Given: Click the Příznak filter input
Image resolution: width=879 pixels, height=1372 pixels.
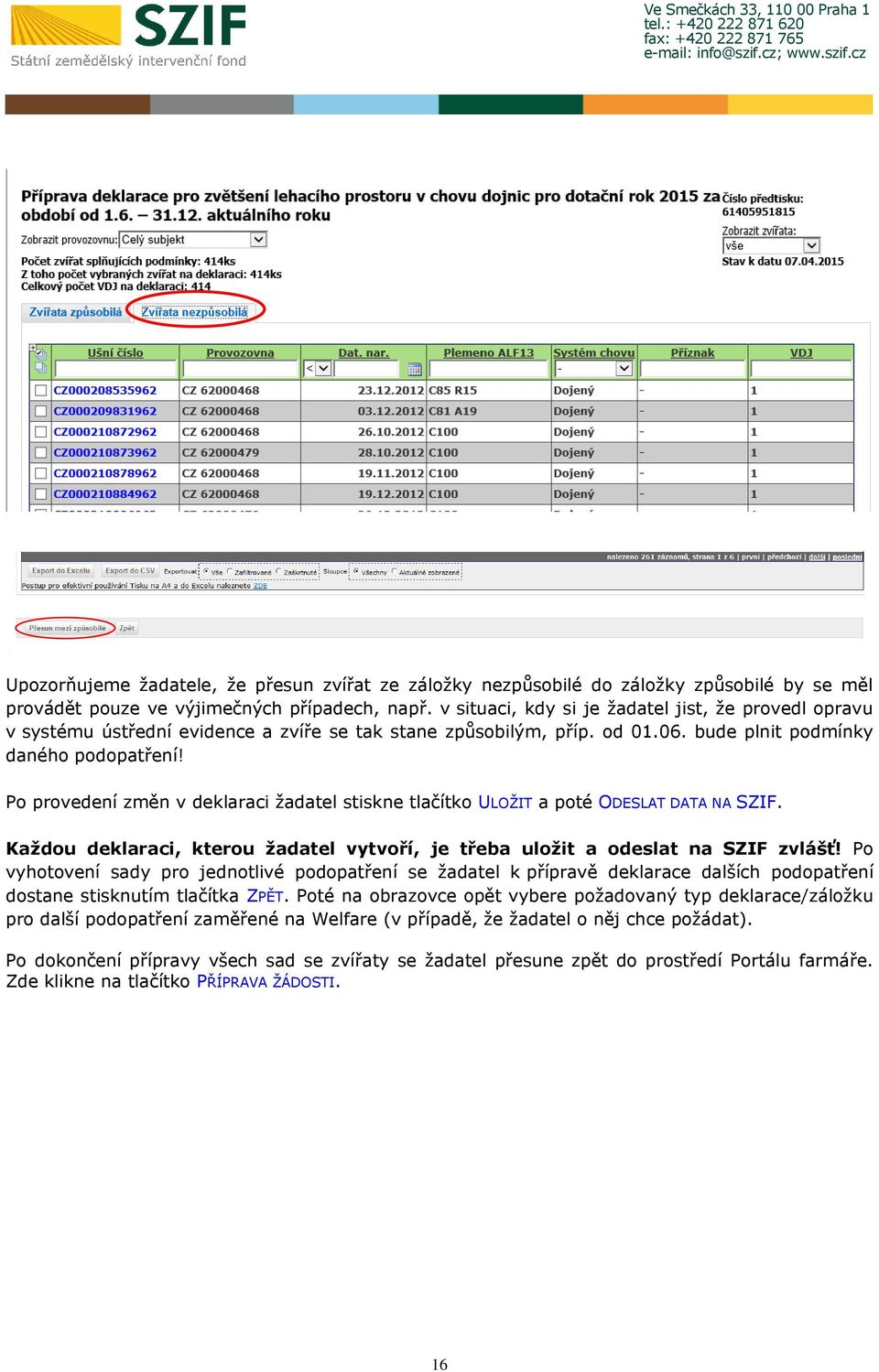Looking at the screenshot, I should point(692,369).
